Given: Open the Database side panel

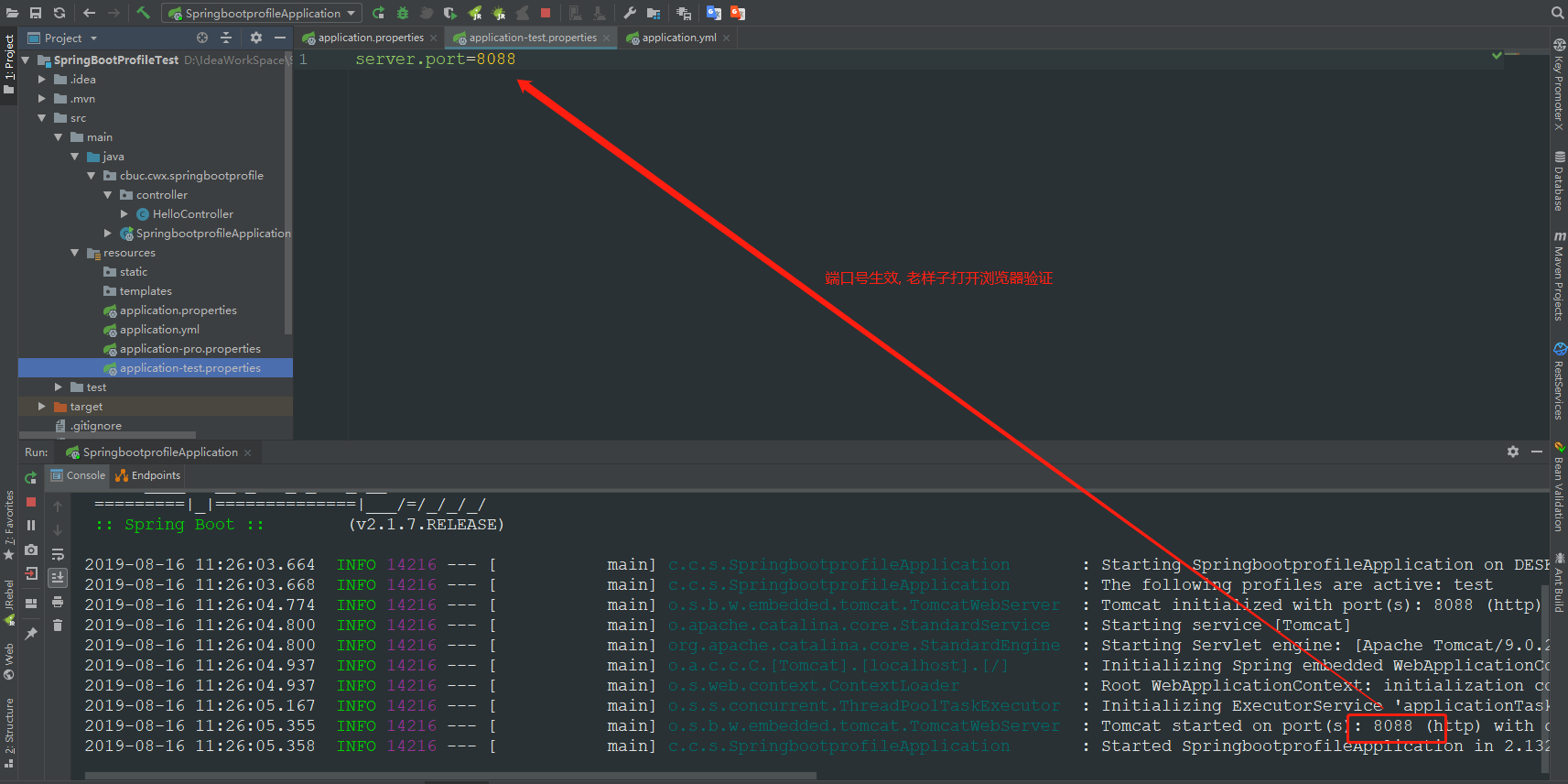Looking at the screenshot, I should pyautogui.click(x=1559, y=181).
